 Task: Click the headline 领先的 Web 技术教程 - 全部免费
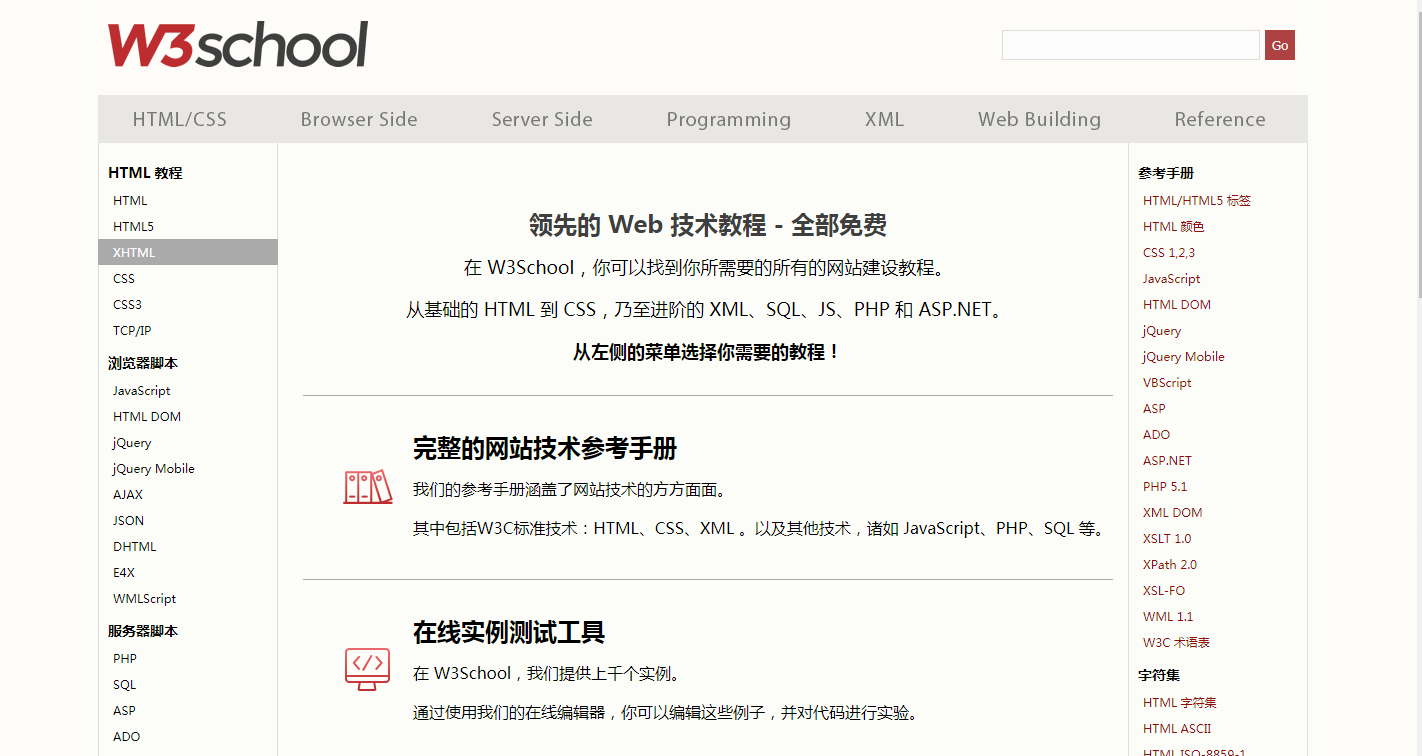tap(708, 225)
